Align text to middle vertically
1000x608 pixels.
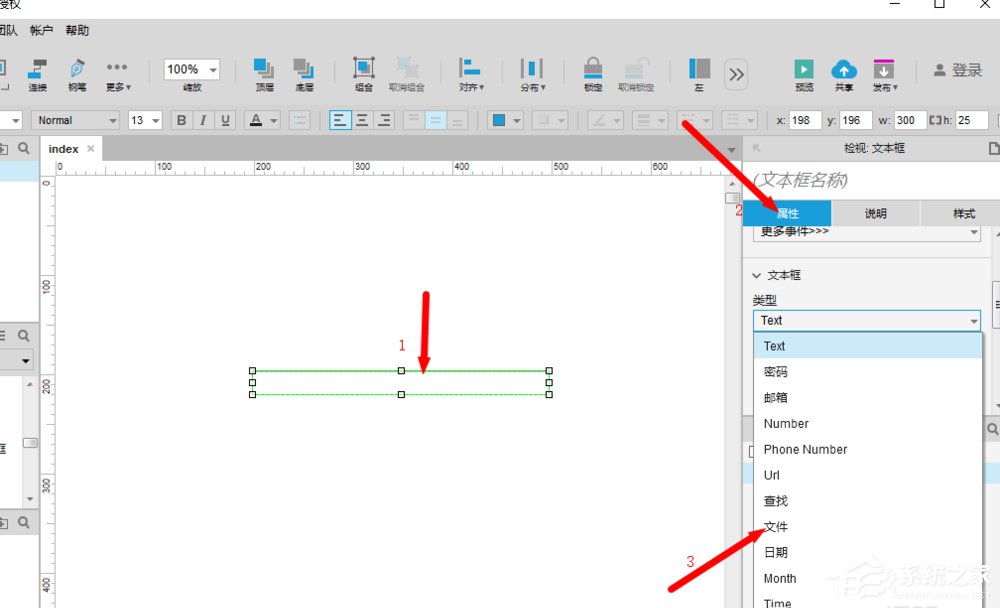(436, 120)
